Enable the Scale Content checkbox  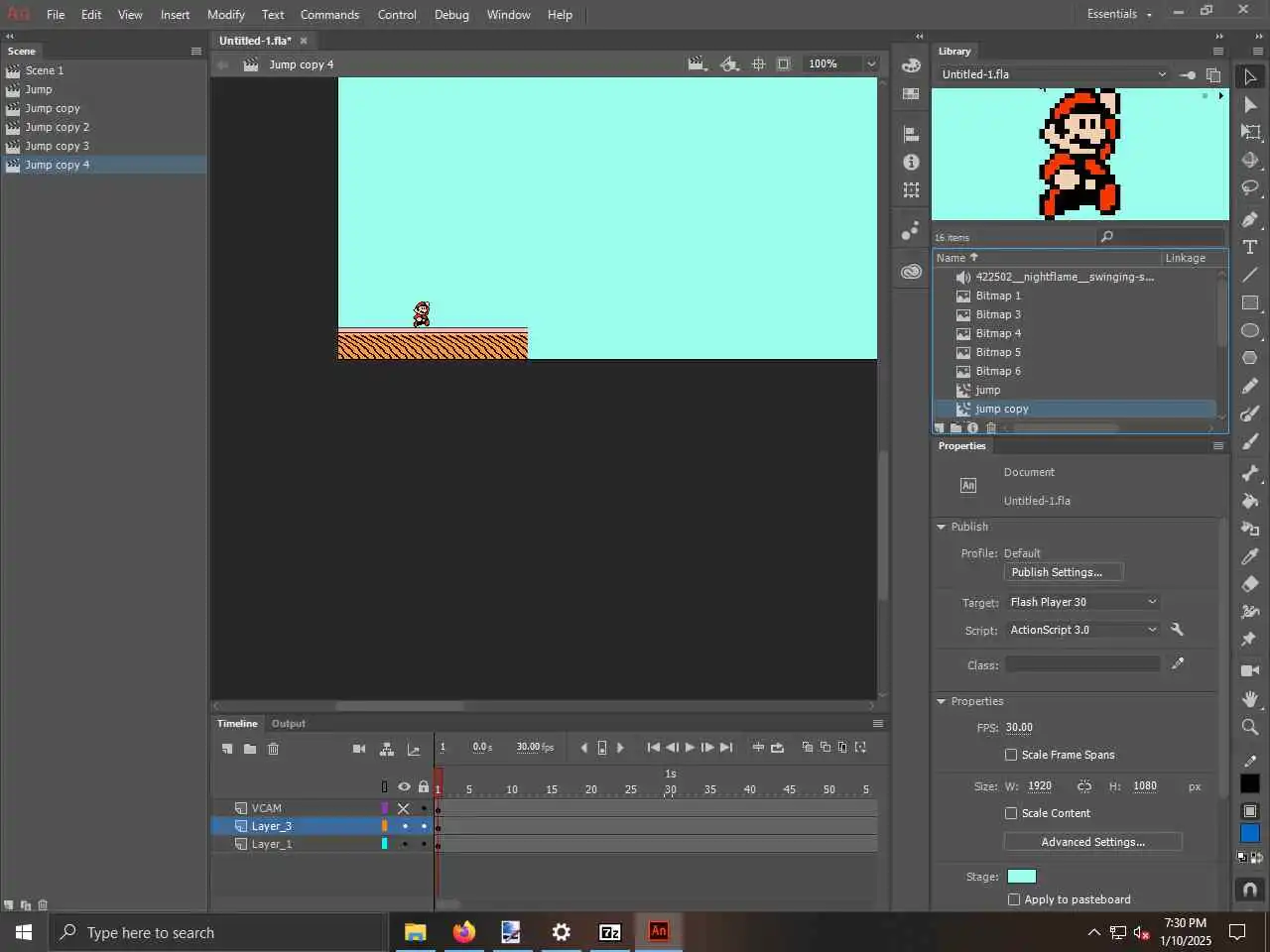1011,813
